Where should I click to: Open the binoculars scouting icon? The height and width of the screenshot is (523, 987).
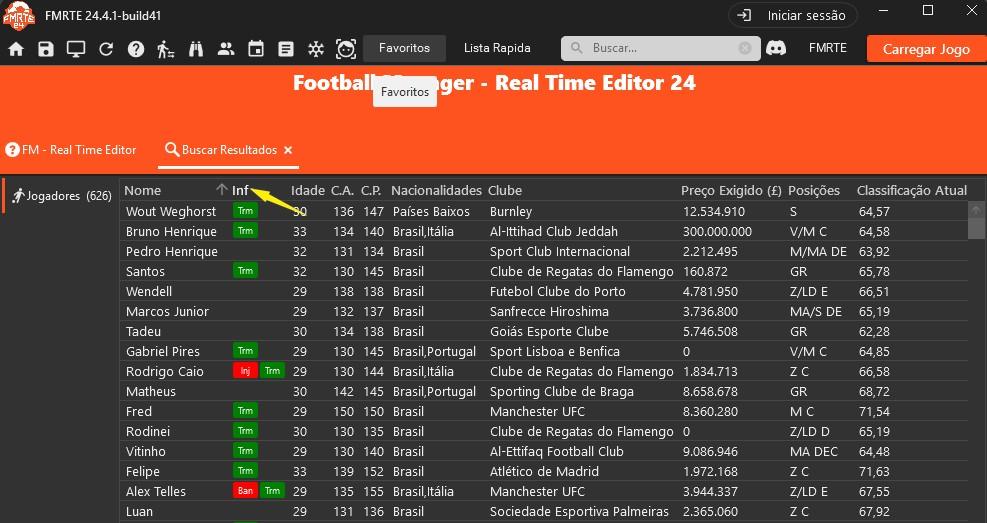(x=196, y=49)
